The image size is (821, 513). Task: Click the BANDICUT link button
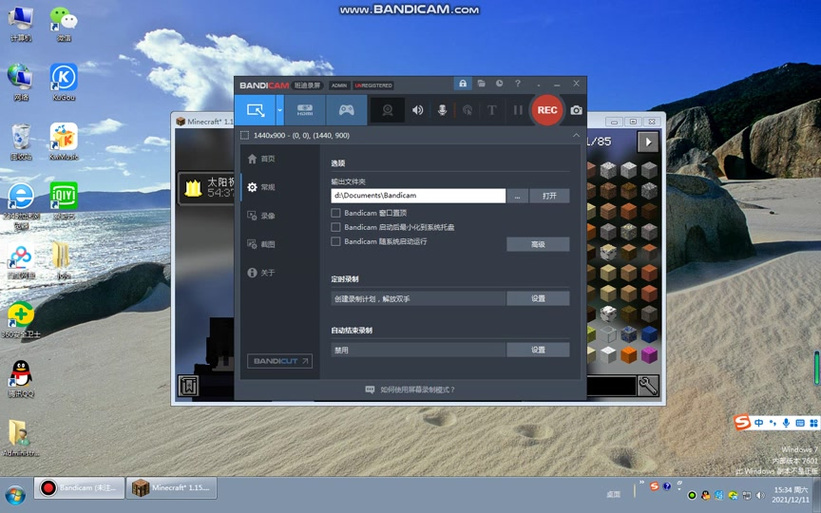pos(280,361)
